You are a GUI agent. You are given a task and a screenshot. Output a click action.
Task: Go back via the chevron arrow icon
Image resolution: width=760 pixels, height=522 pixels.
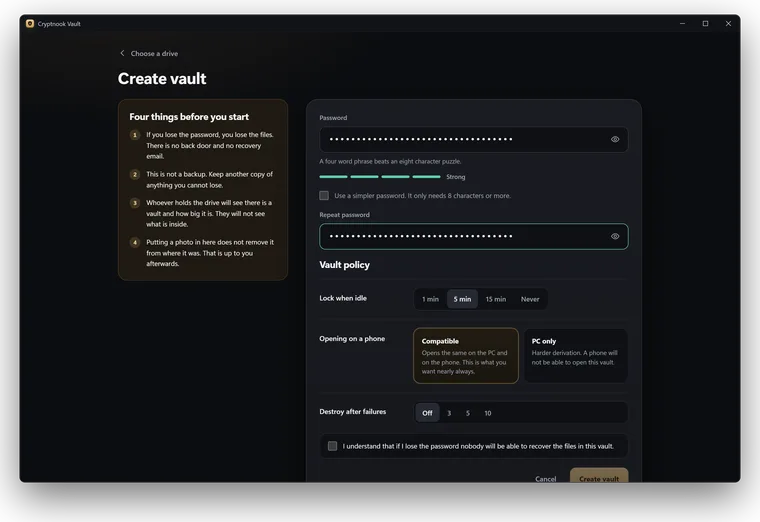click(122, 53)
